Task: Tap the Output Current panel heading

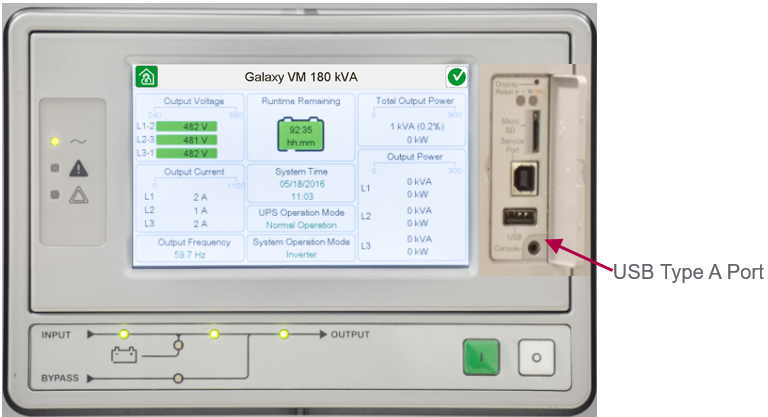Action: 194,172
